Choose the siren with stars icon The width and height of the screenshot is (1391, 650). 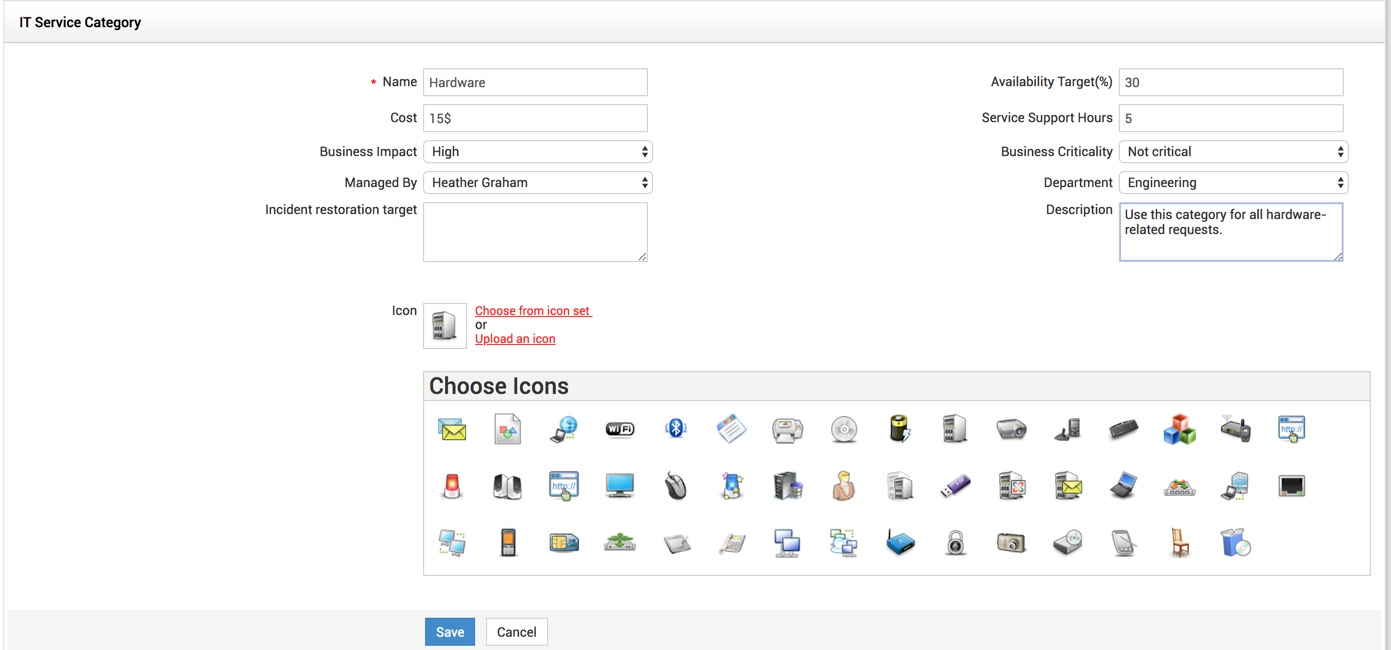(732, 486)
